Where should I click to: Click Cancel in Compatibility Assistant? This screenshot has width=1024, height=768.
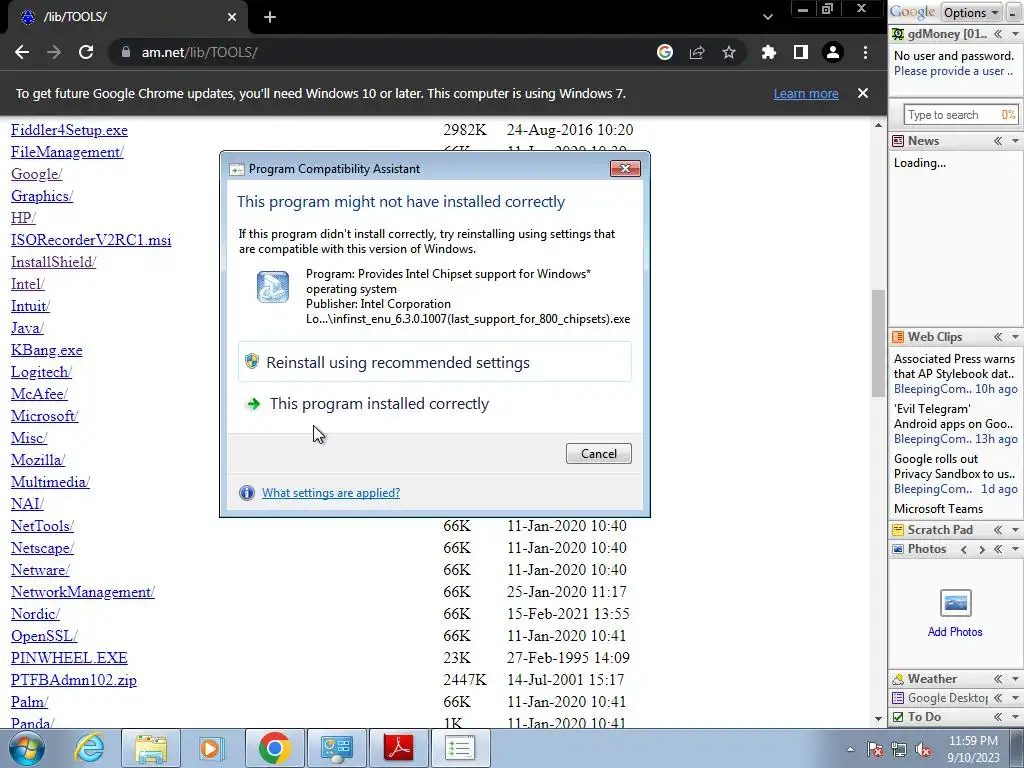(x=598, y=454)
